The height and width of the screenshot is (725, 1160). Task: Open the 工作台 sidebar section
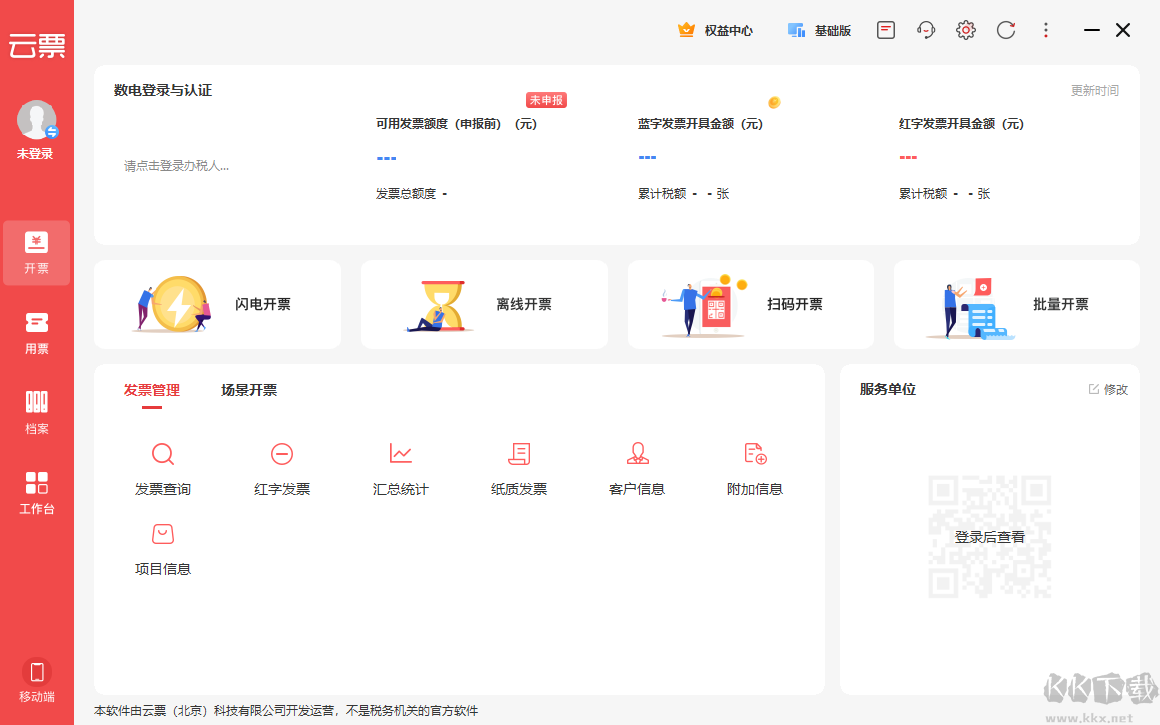36,493
